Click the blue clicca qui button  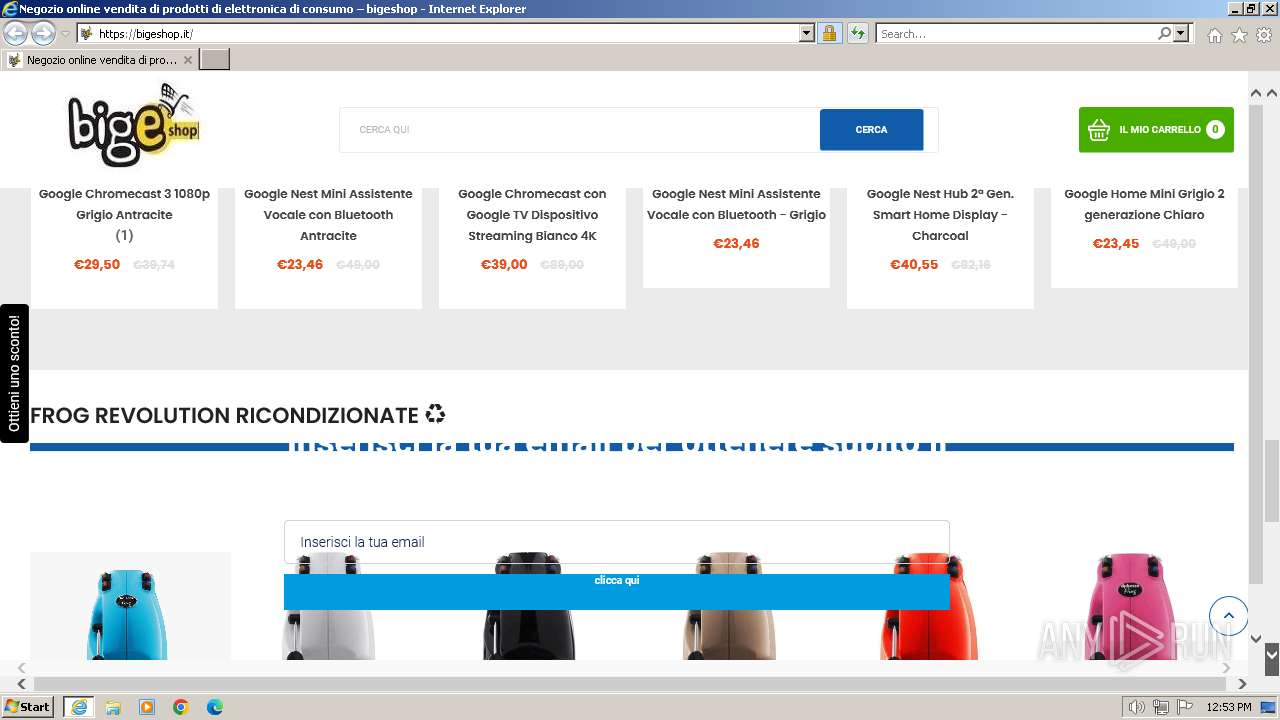pos(616,591)
